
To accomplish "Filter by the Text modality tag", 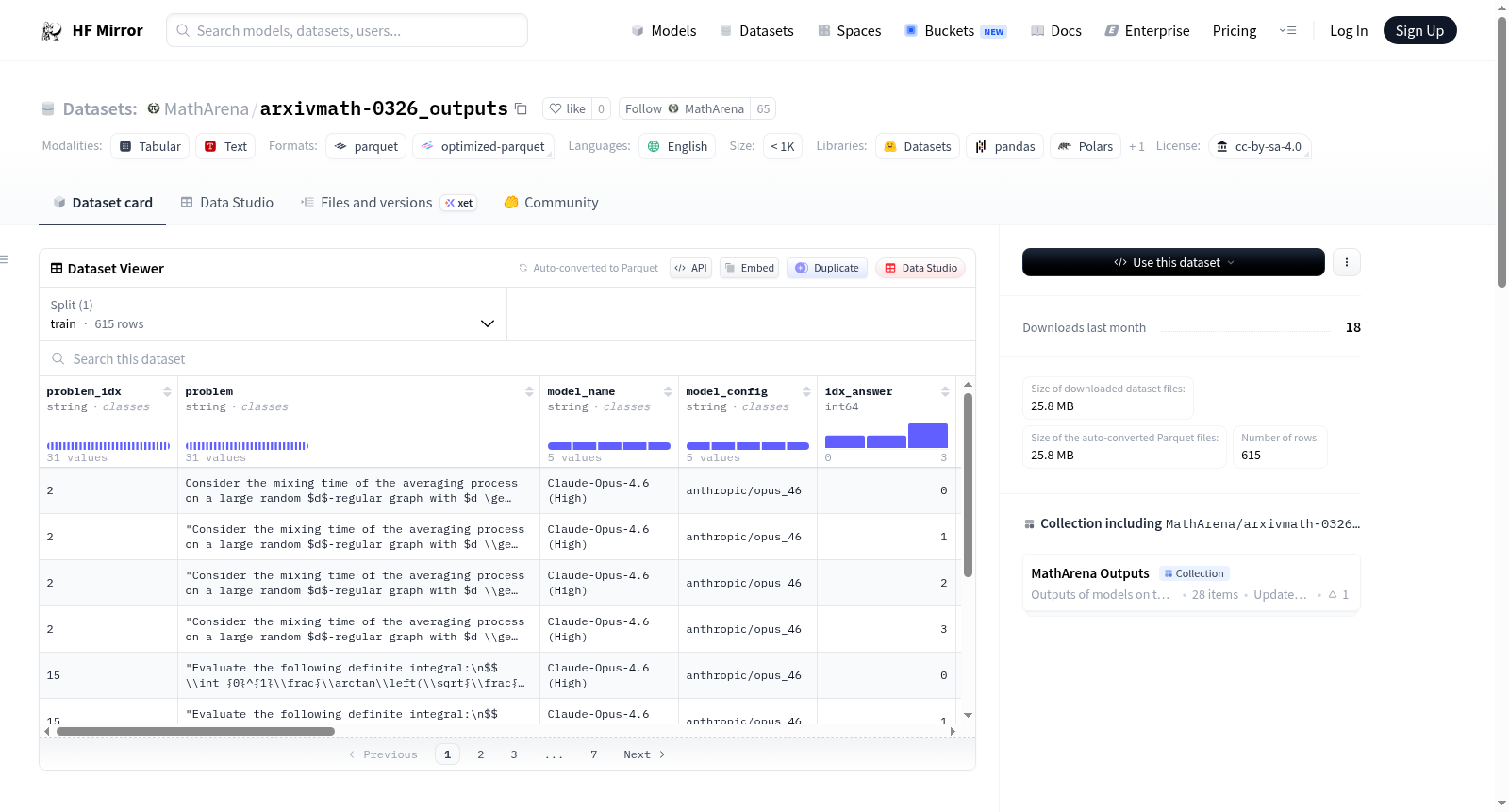I will click(x=225, y=146).
